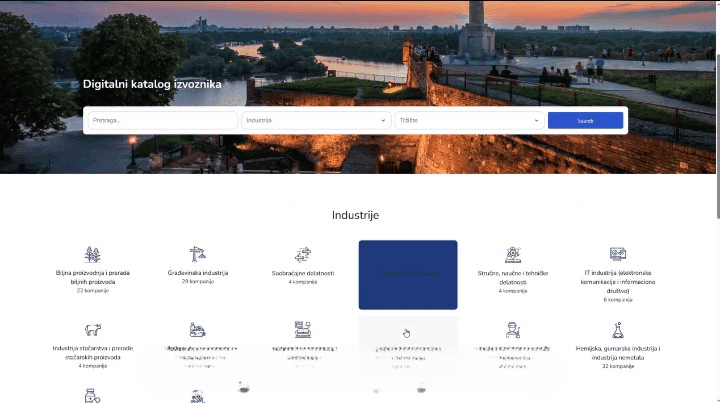Open Industrija stočarstva i prerade stočarskih proizvoda

pos(93,353)
